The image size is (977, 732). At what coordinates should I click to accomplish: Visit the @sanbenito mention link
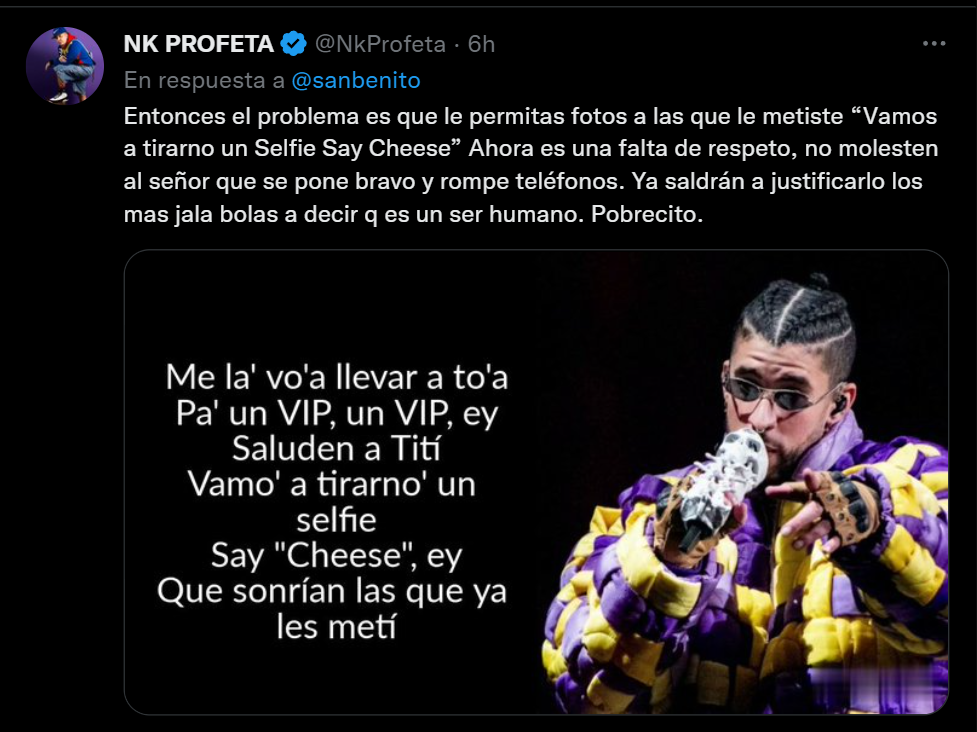coord(355,80)
